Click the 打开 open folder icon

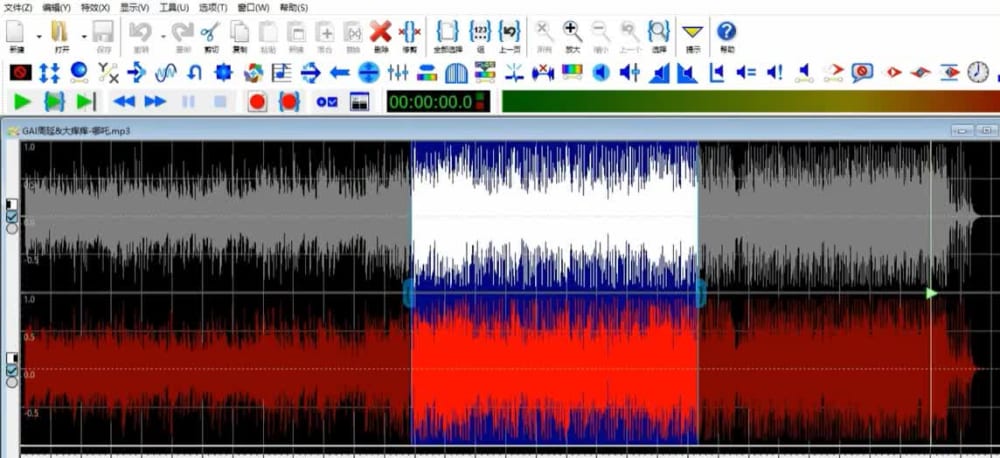point(61,32)
